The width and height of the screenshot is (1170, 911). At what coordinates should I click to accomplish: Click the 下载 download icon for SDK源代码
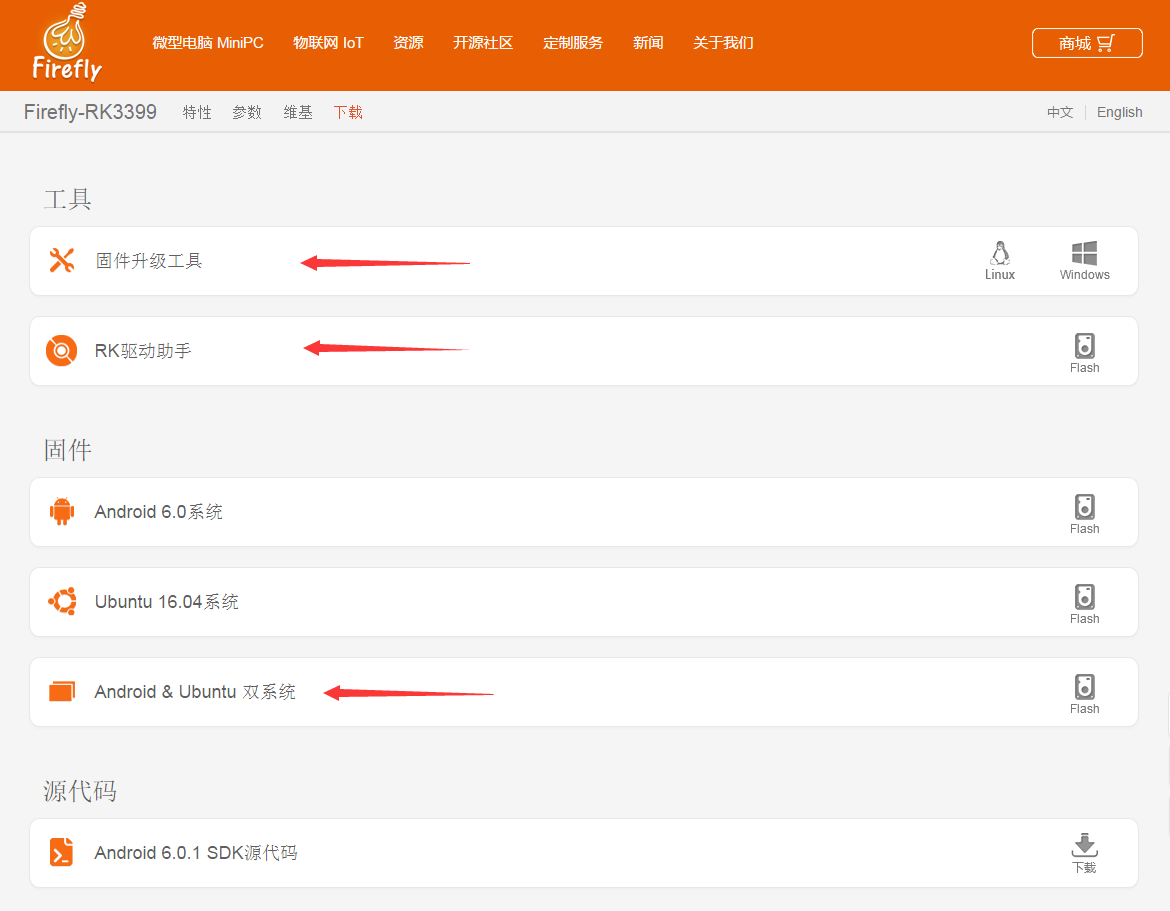[x=1084, y=854]
